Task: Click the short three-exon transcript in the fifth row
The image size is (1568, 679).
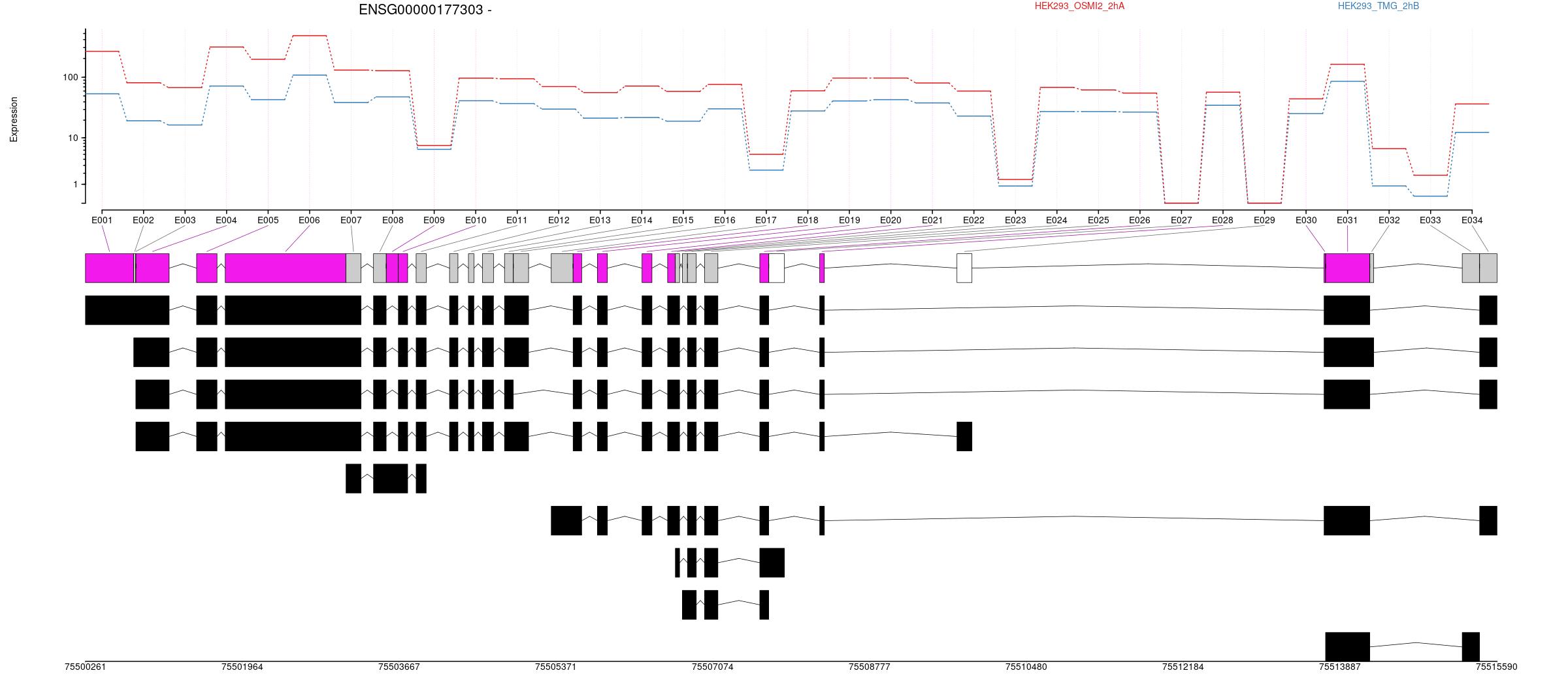Action: 386,479
